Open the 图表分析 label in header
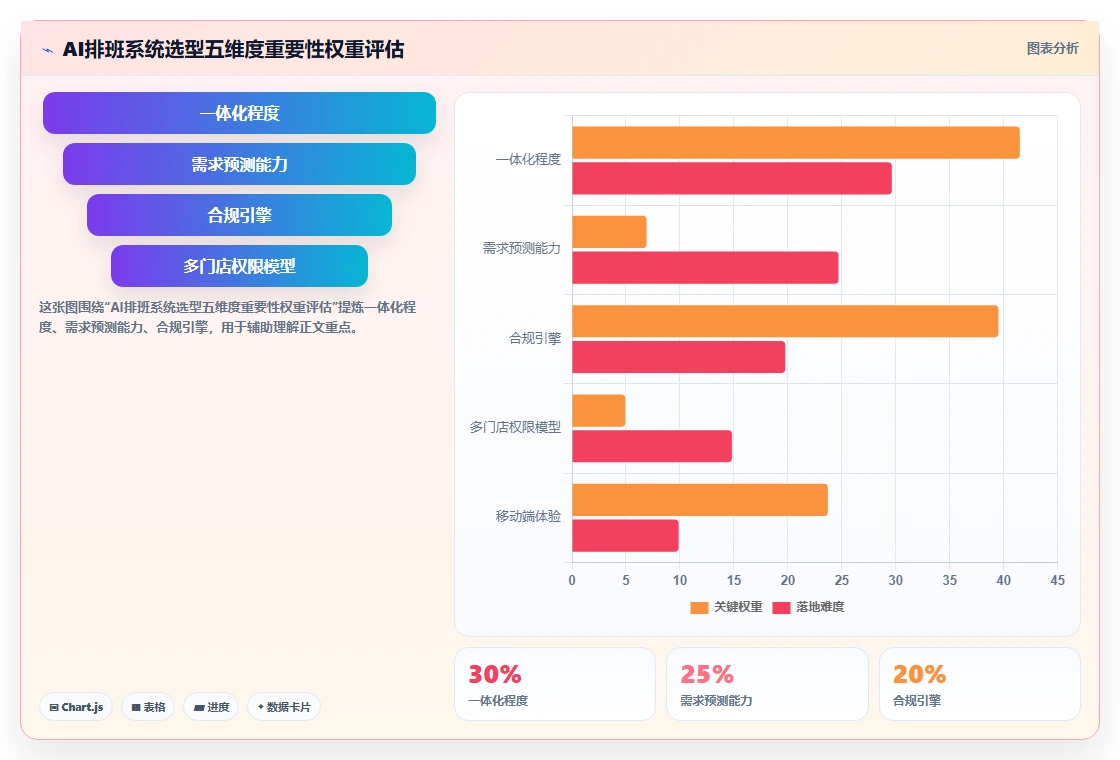 tap(1052, 49)
